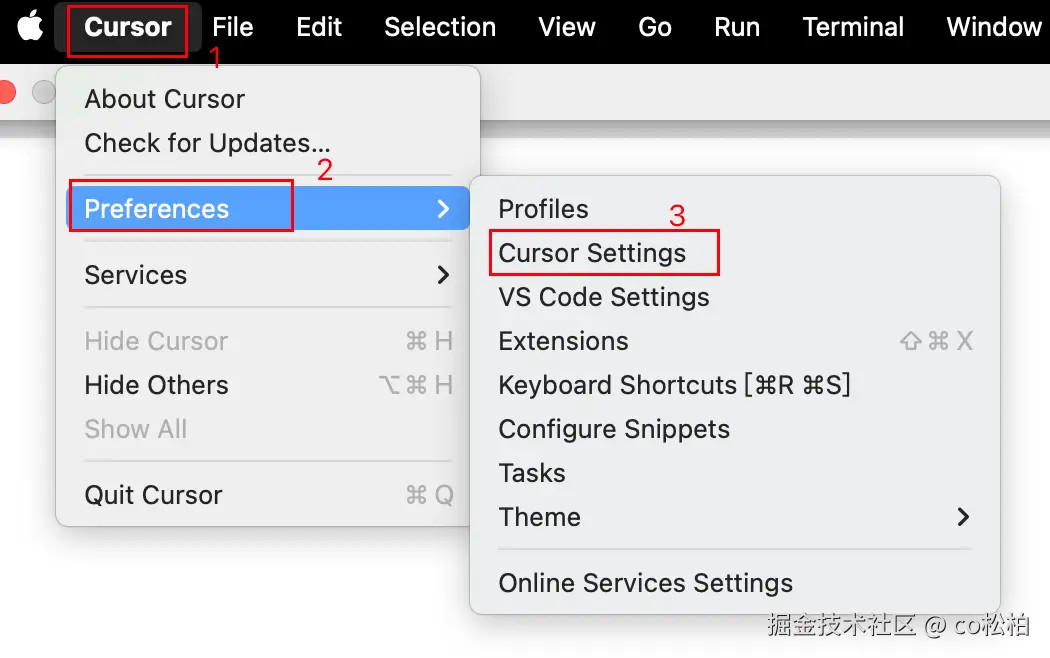Open the Apple logo menu
Image resolution: width=1050 pixels, height=658 pixels.
pyautogui.click(x=30, y=27)
